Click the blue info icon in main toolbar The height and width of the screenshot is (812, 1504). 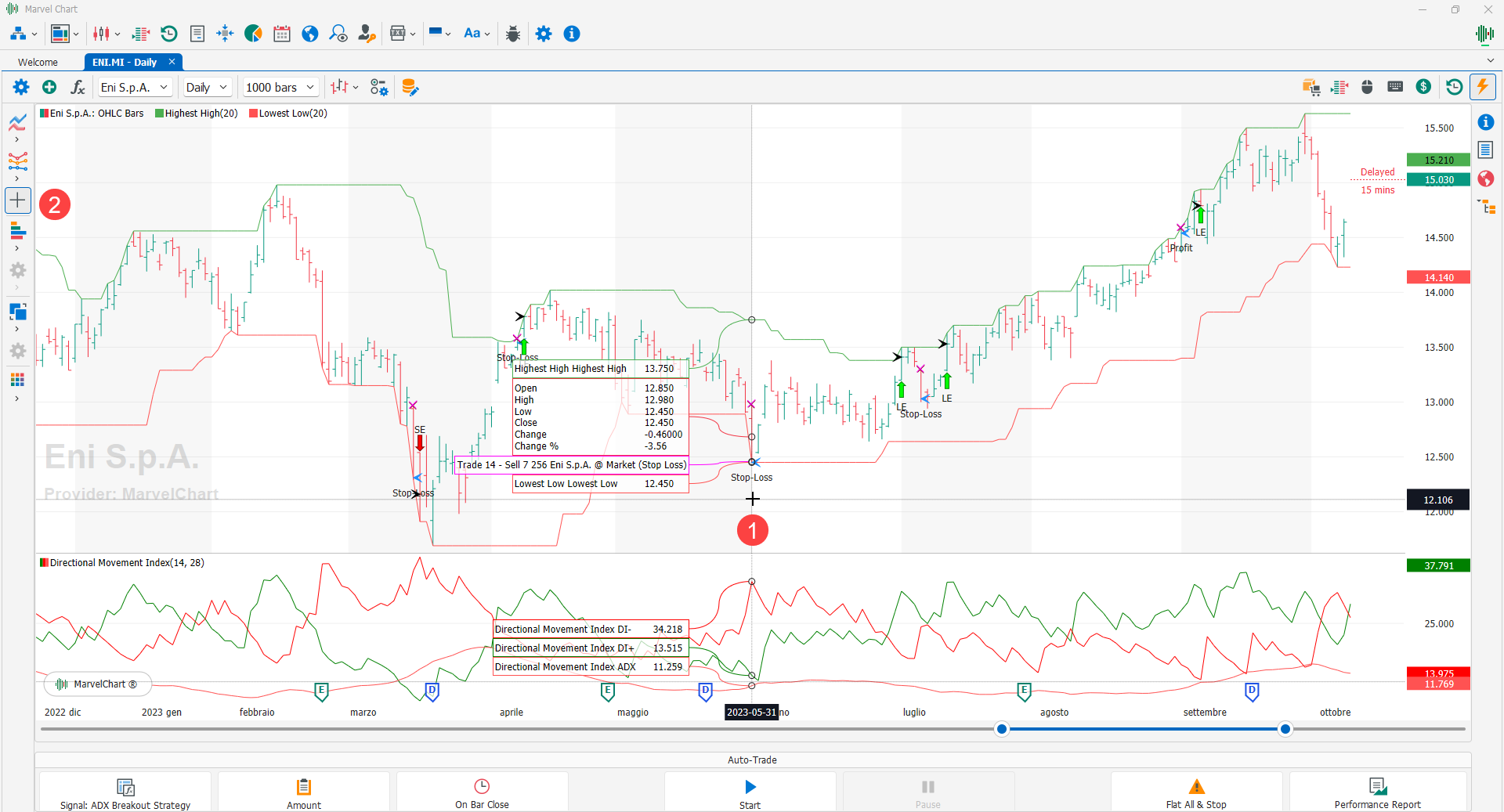(x=572, y=34)
